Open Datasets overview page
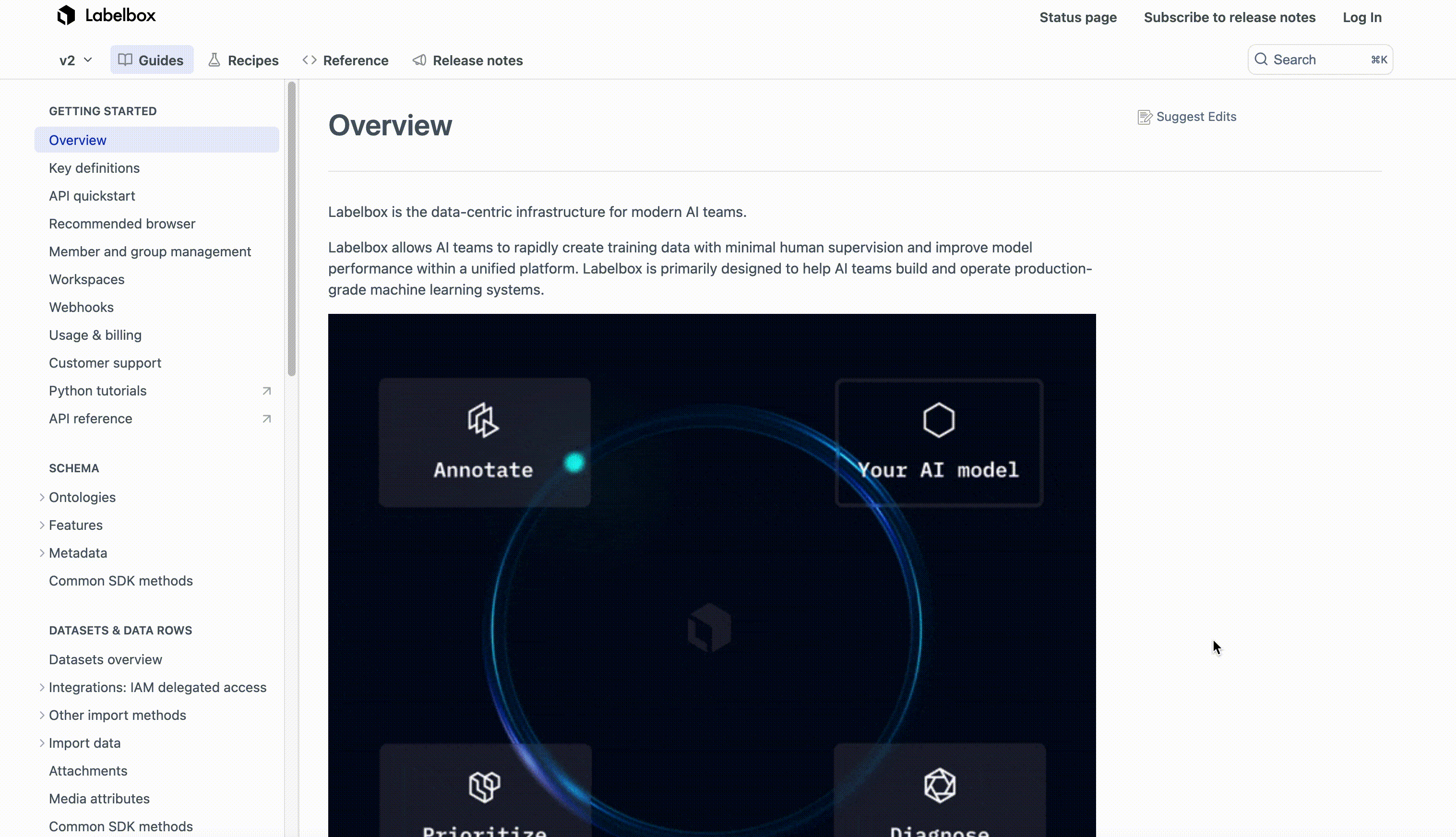This screenshot has height=837, width=1456. (105, 659)
